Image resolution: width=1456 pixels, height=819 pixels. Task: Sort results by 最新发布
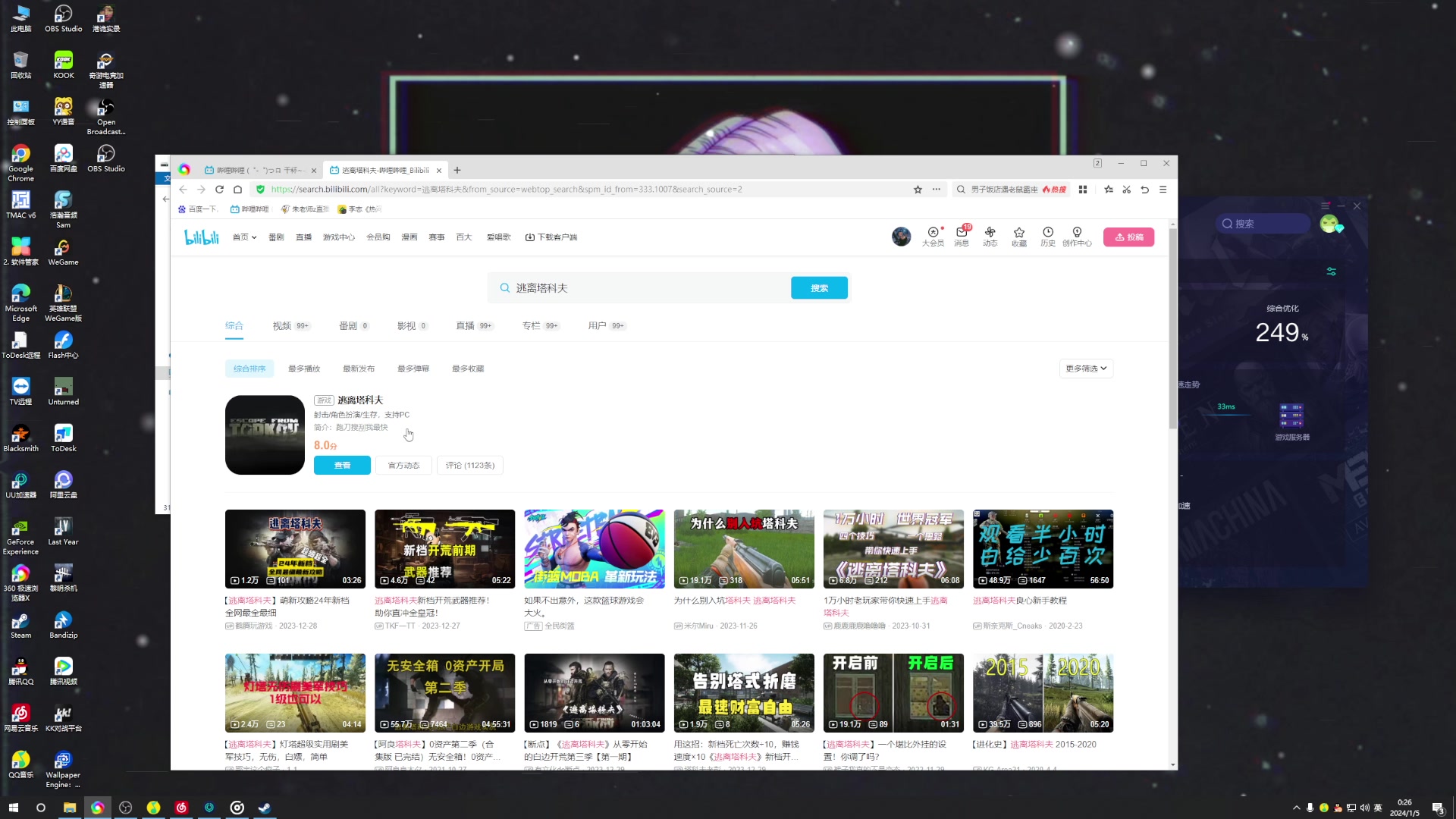coord(359,369)
